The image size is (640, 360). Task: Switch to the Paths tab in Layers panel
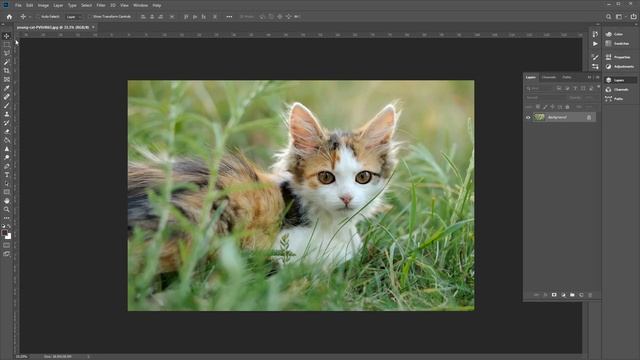pyautogui.click(x=567, y=77)
